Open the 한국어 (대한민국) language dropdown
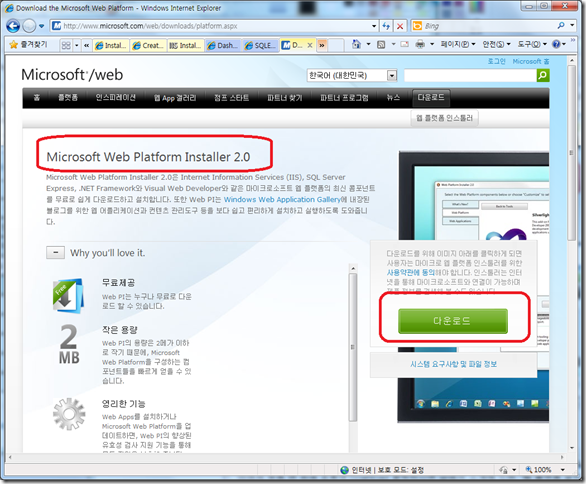The height and width of the screenshot is (484, 586). click(352, 75)
